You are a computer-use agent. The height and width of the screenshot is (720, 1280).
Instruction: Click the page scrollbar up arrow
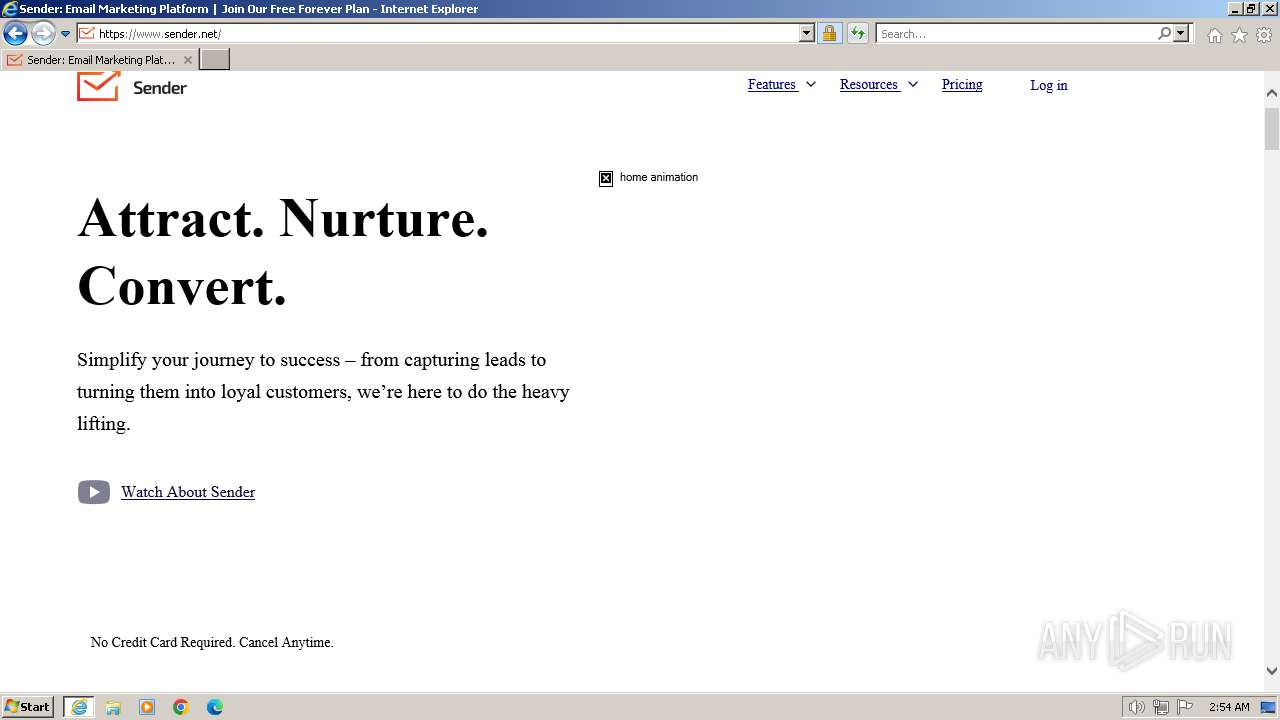1272,93
